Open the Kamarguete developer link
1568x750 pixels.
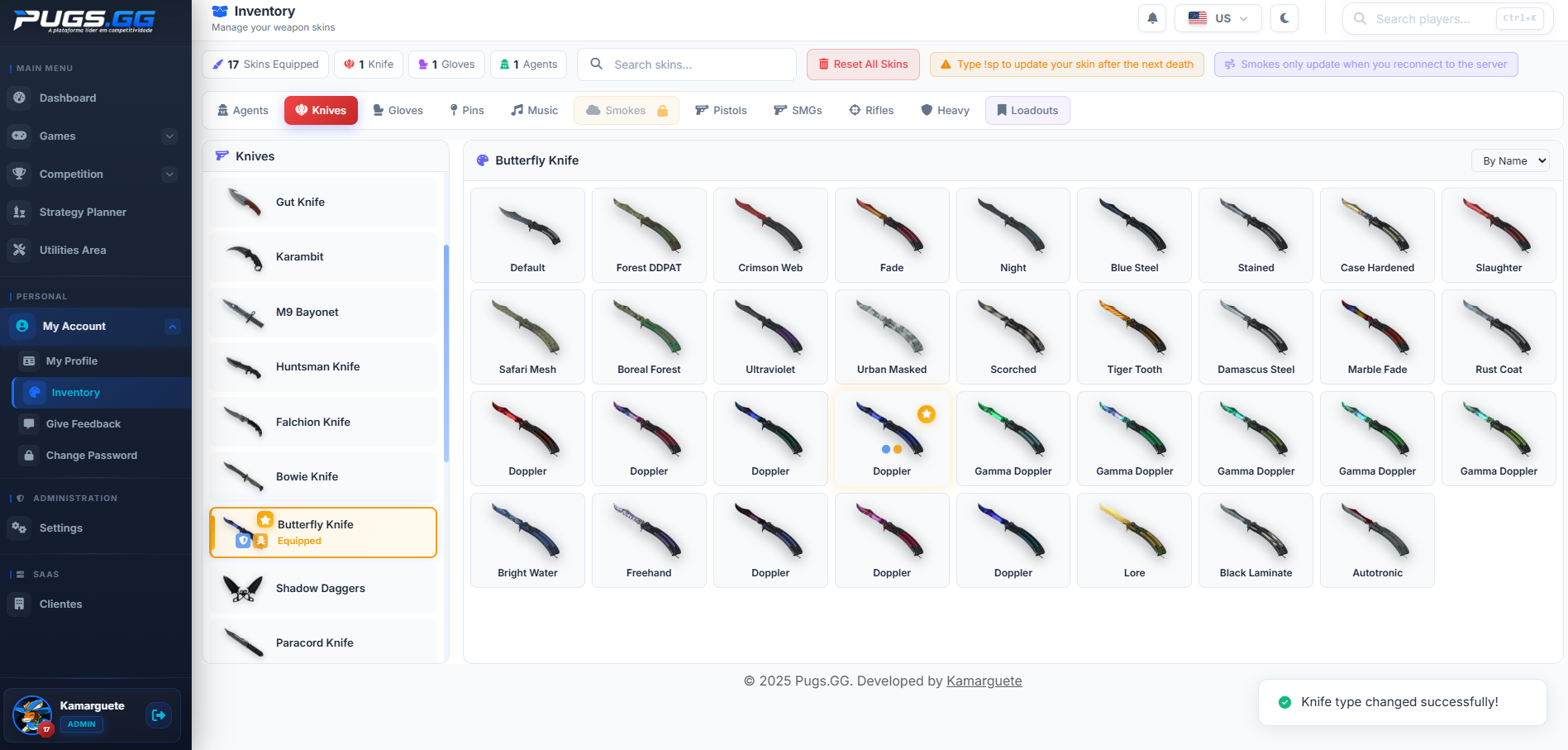coord(984,681)
